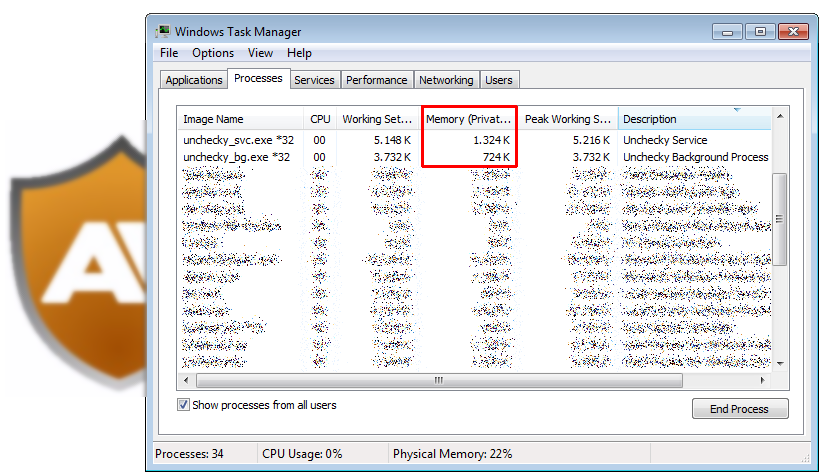Sort by Image Name column header

[241, 119]
